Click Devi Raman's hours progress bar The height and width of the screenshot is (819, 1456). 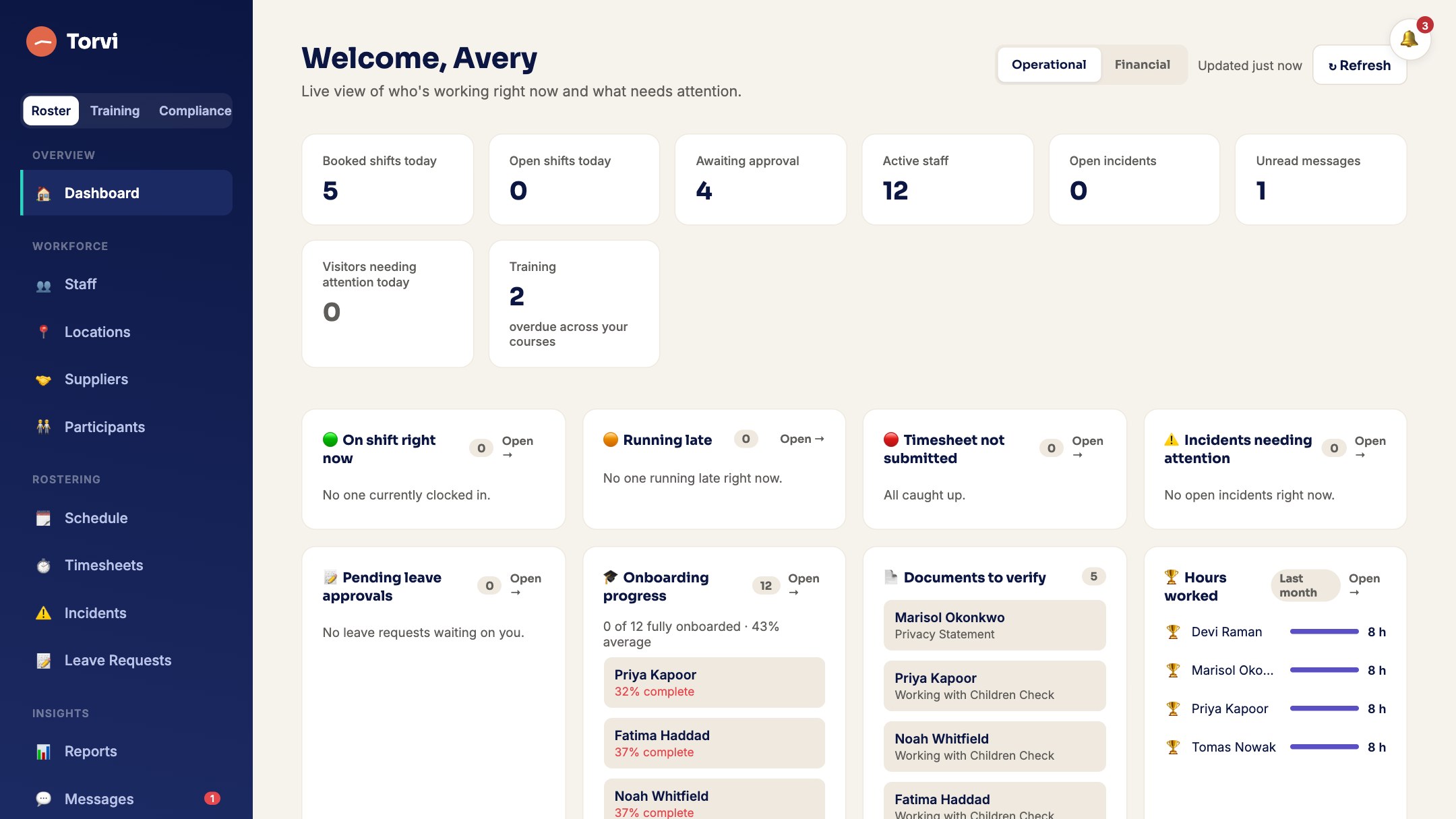click(1324, 632)
